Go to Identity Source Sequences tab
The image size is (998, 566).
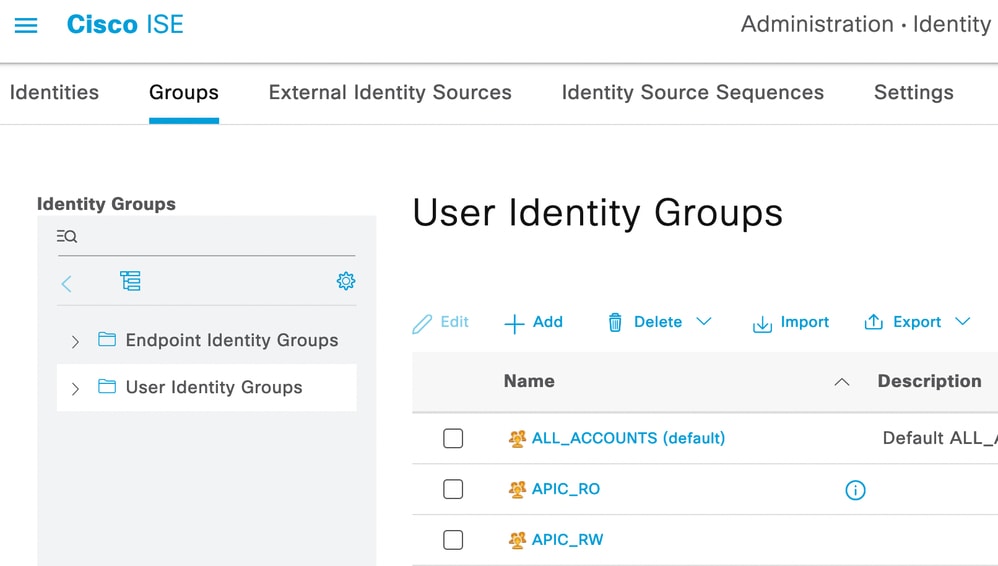pos(692,92)
